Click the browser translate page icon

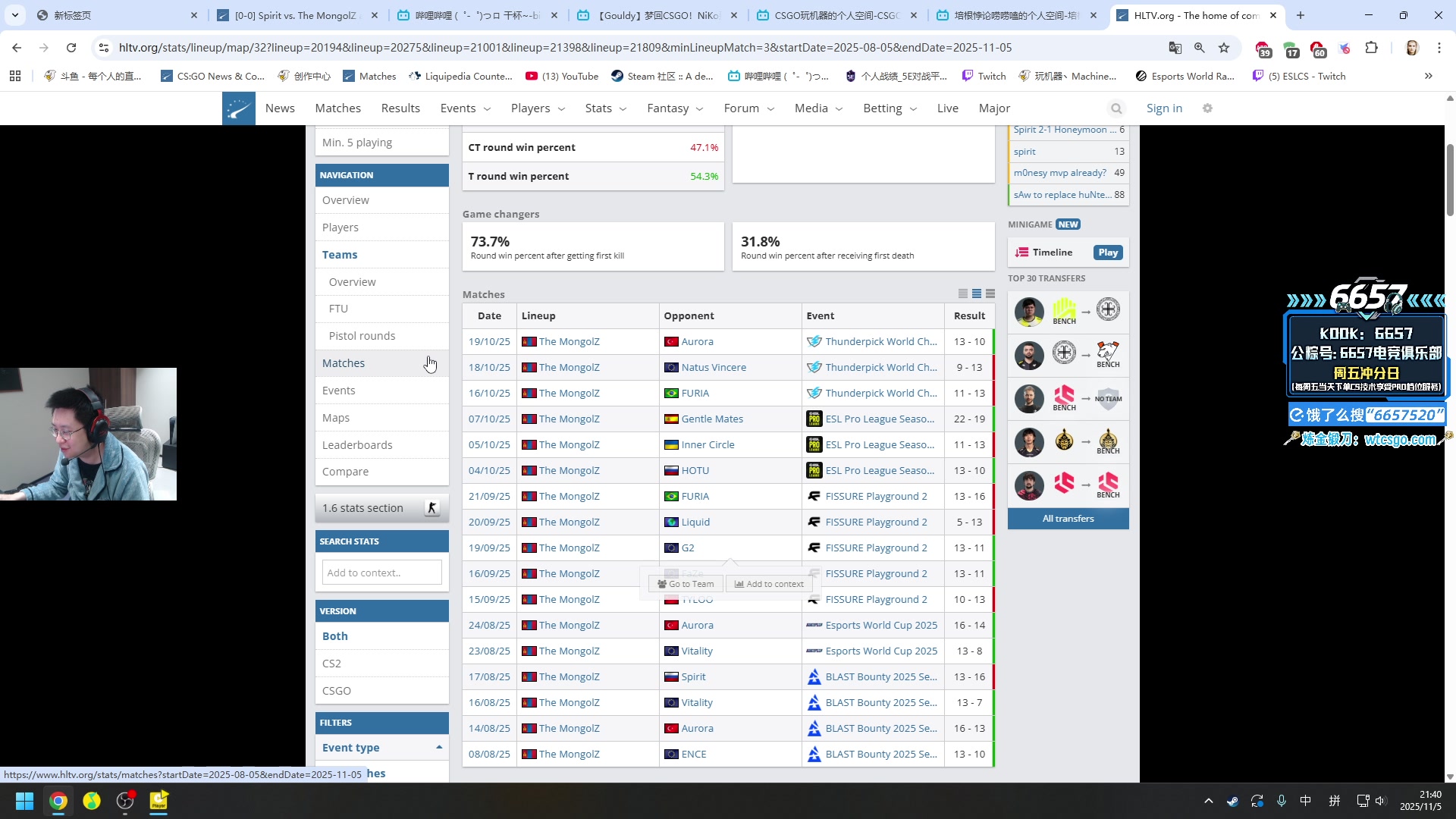[1175, 48]
